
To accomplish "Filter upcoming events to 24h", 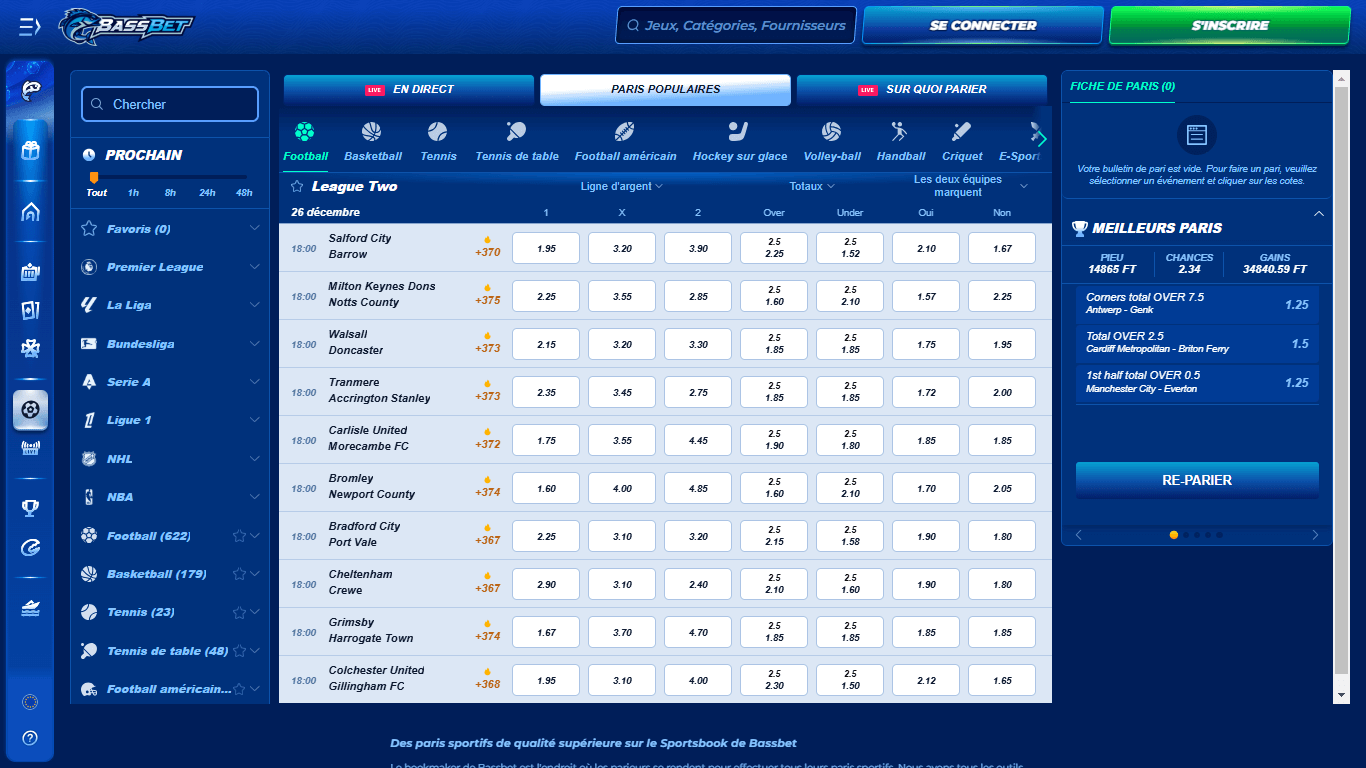I will [x=207, y=193].
